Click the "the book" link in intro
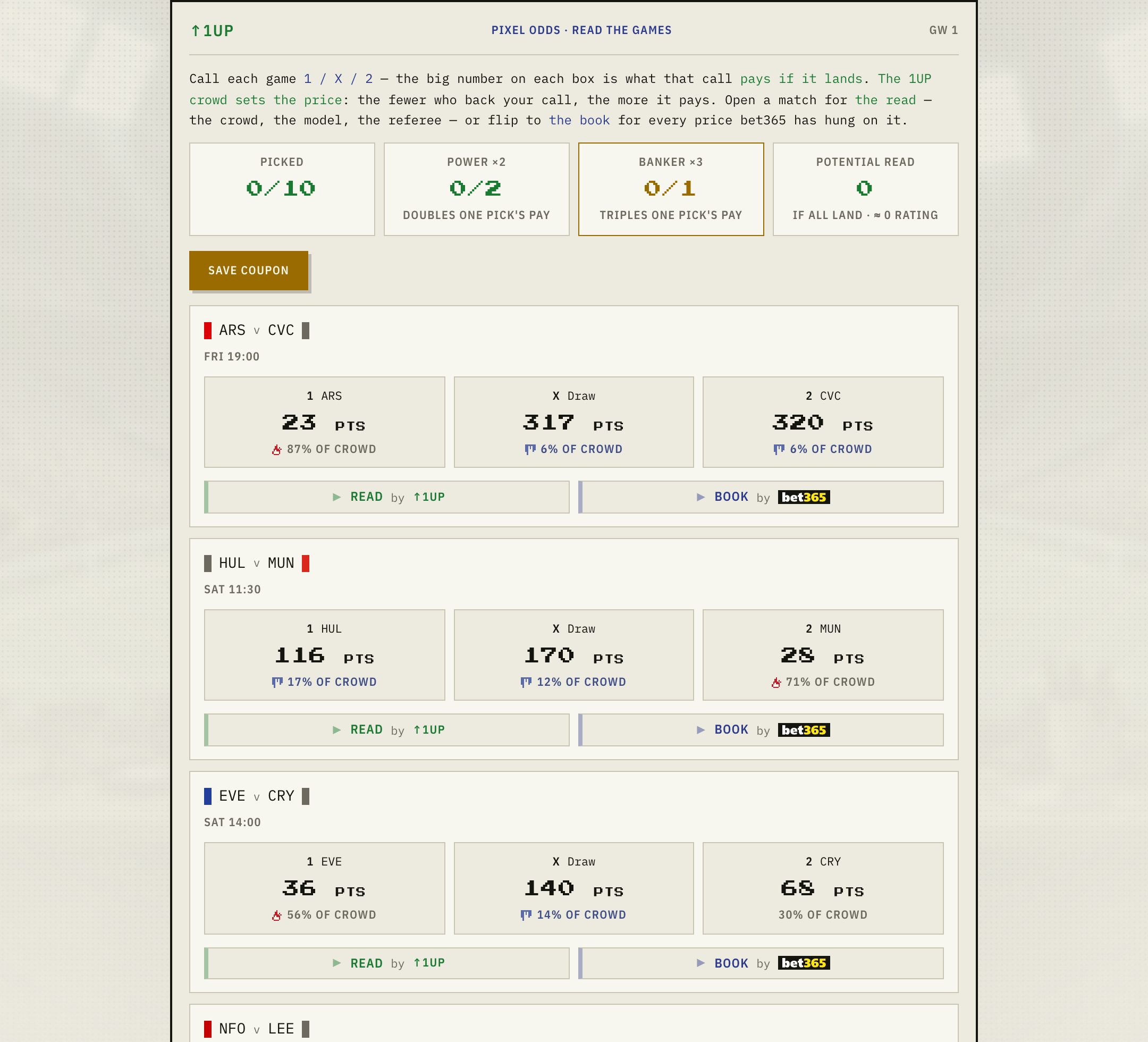 [x=579, y=121]
